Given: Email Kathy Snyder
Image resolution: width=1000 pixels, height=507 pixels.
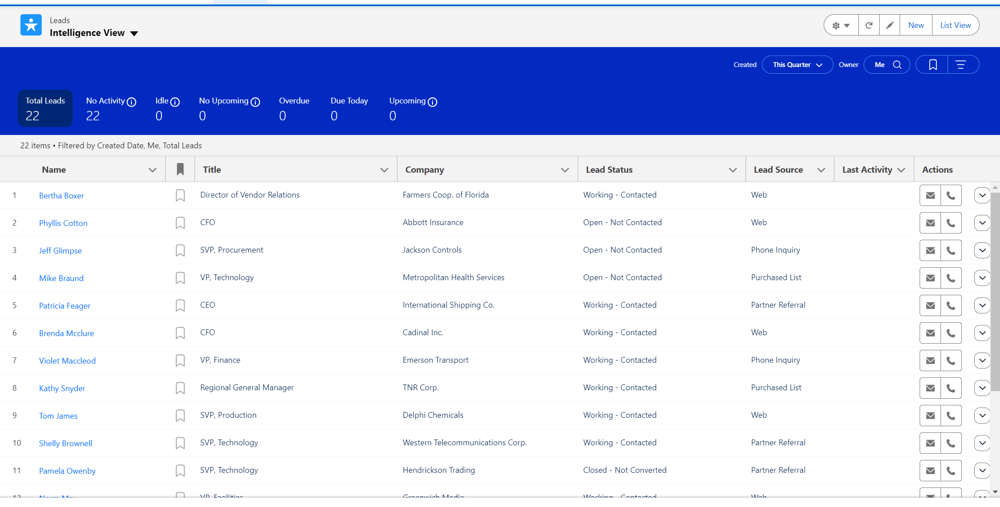Looking at the screenshot, I should click(930, 388).
